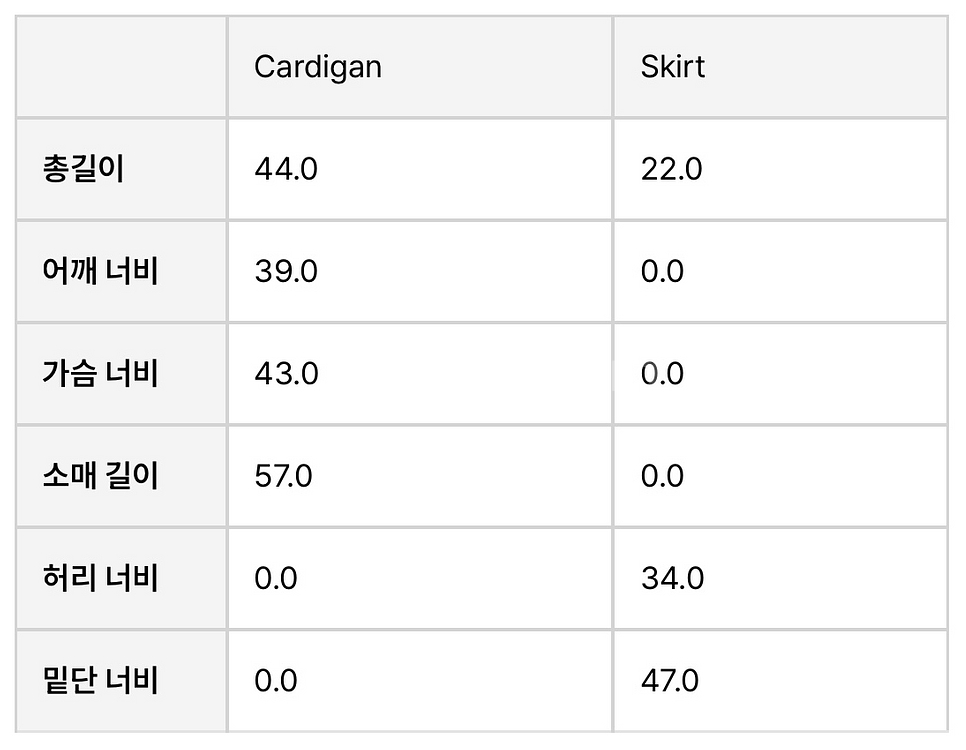Select the 어깨 너비 row label
The height and width of the screenshot is (750, 966).
click(x=100, y=271)
